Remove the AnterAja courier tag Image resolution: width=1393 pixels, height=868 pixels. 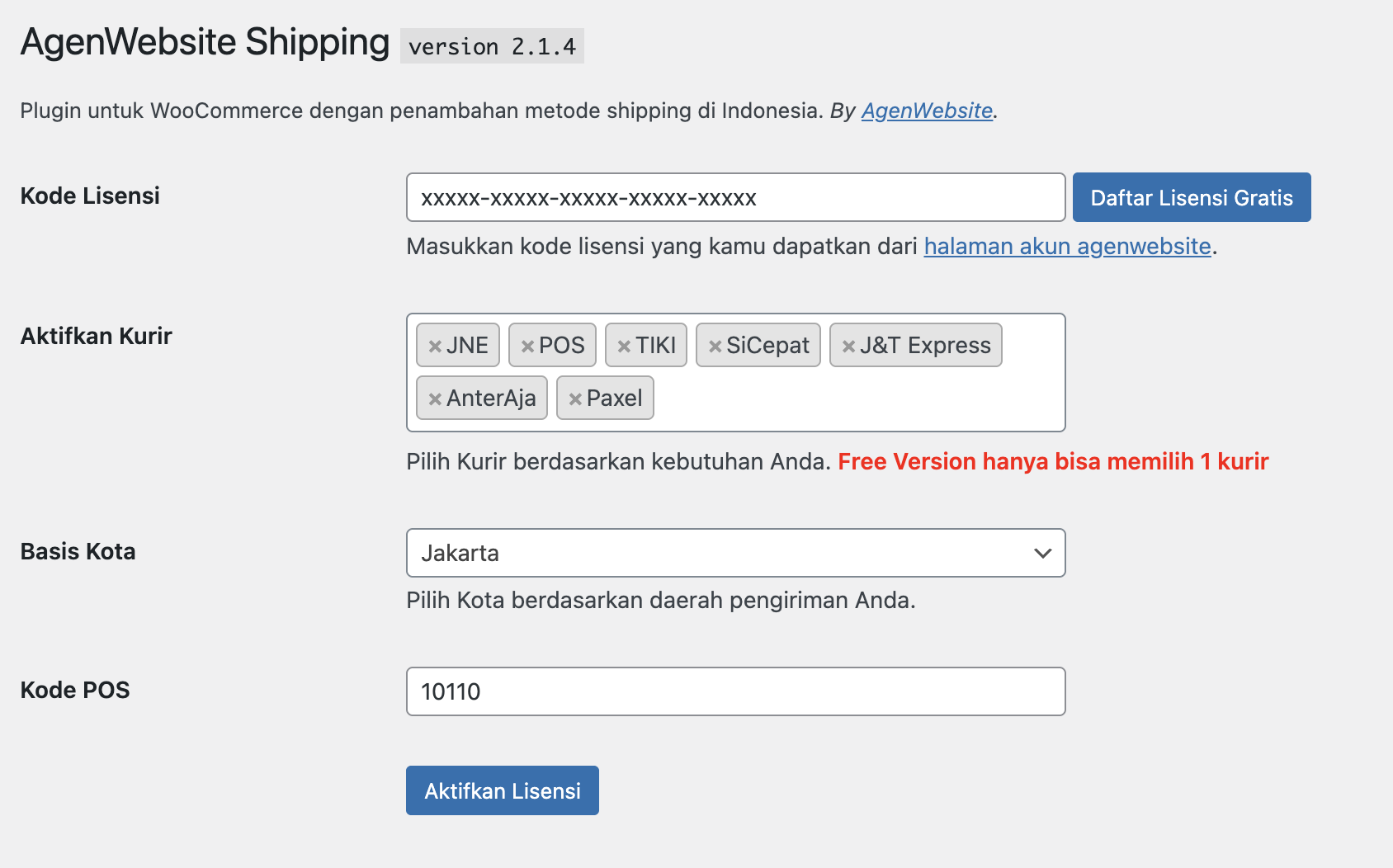tap(435, 399)
